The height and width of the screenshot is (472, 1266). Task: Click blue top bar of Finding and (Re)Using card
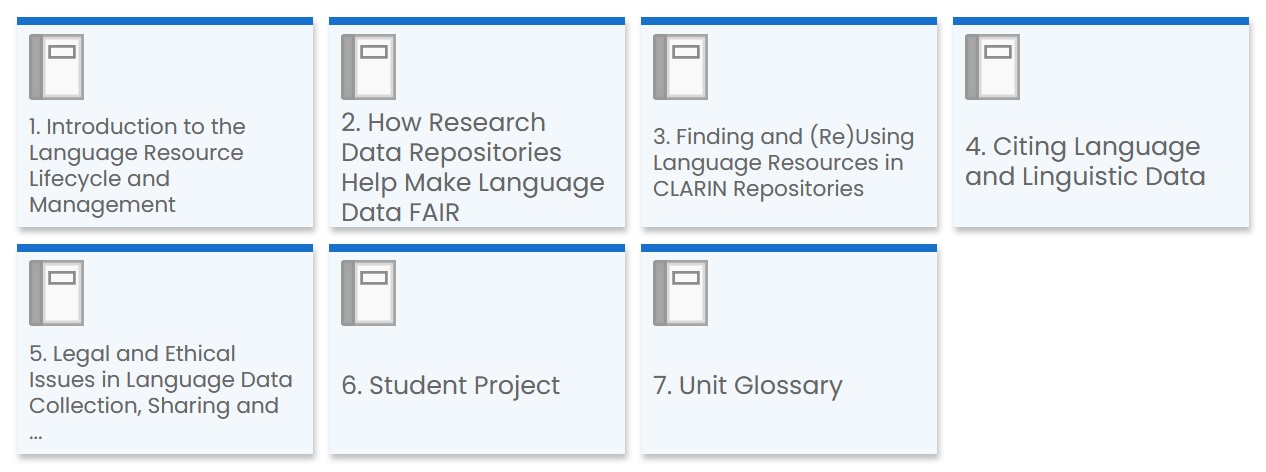789,21
